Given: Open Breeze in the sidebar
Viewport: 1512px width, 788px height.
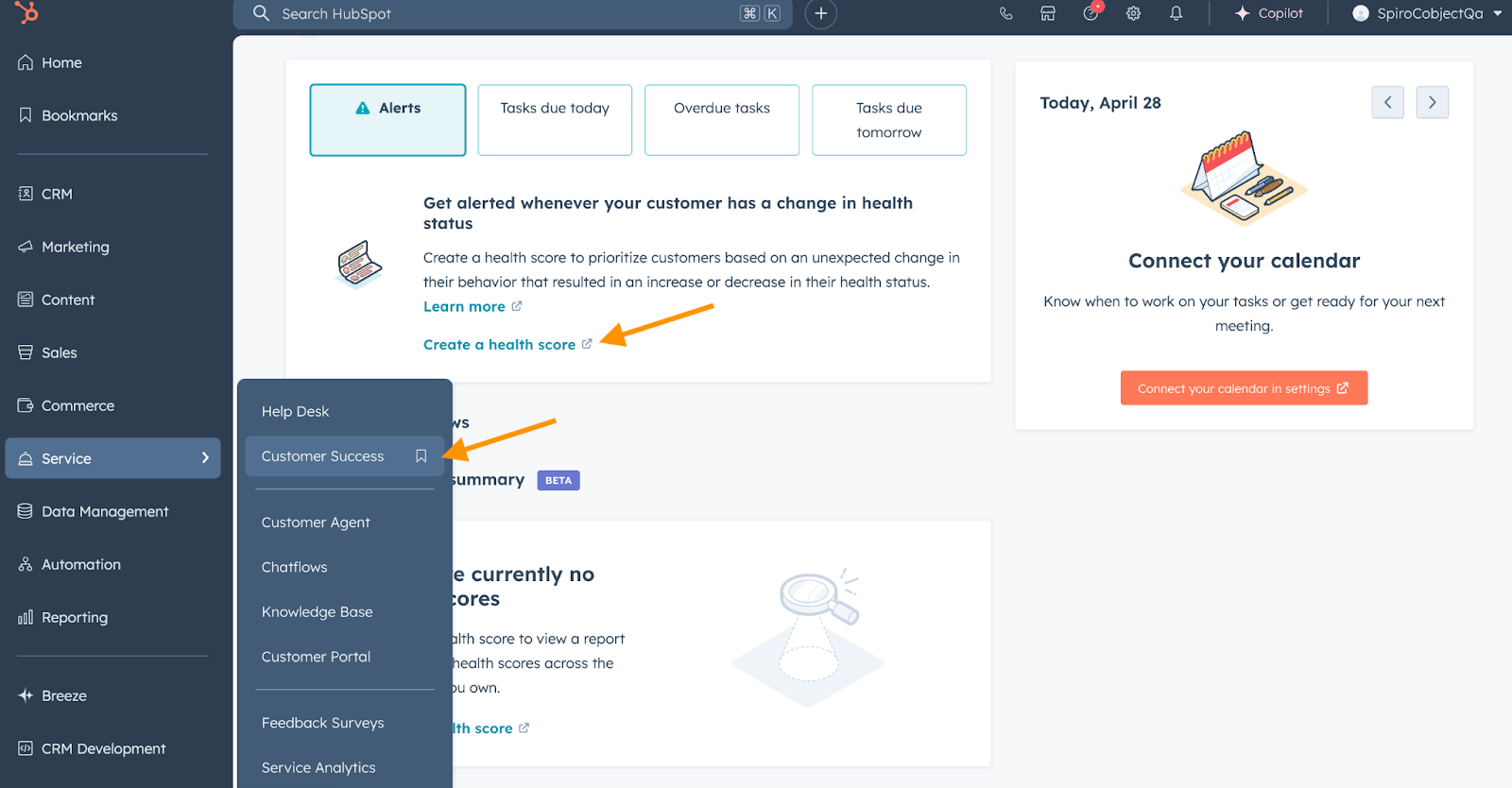Looking at the screenshot, I should coord(52,695).
